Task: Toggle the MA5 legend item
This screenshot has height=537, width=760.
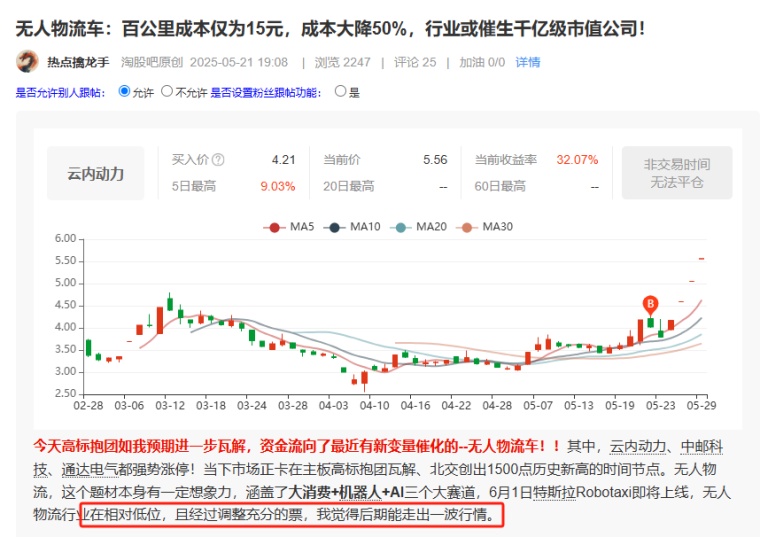Action: point(289,227)
